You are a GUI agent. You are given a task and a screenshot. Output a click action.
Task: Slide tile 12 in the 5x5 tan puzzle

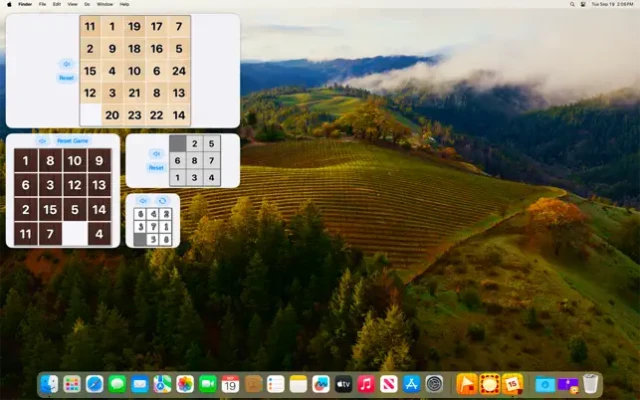coord(90,93)
